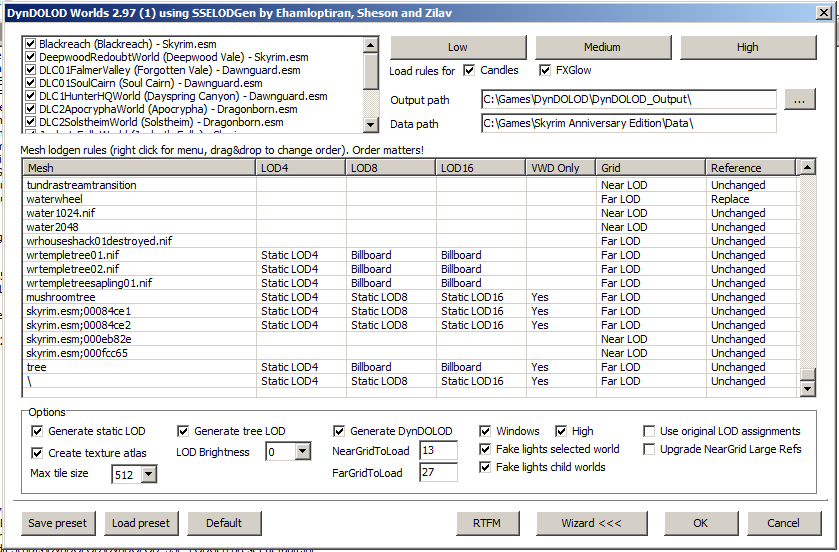The width and height of the screenshot is (839, 552).
Task: Toggle the FXGlow checkbox
Action: [545, 70]
